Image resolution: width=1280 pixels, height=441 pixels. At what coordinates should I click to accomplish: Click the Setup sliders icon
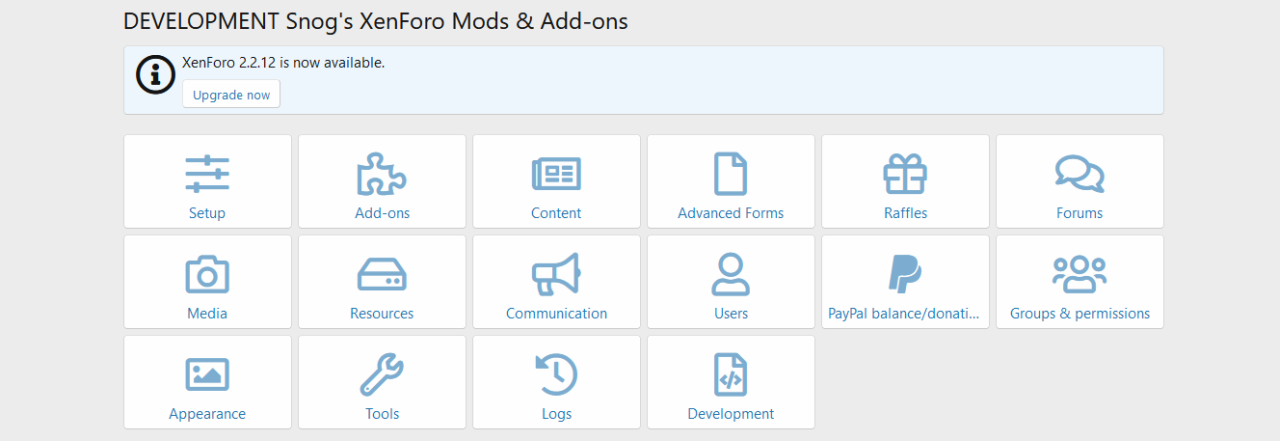(x=207, y=174)
